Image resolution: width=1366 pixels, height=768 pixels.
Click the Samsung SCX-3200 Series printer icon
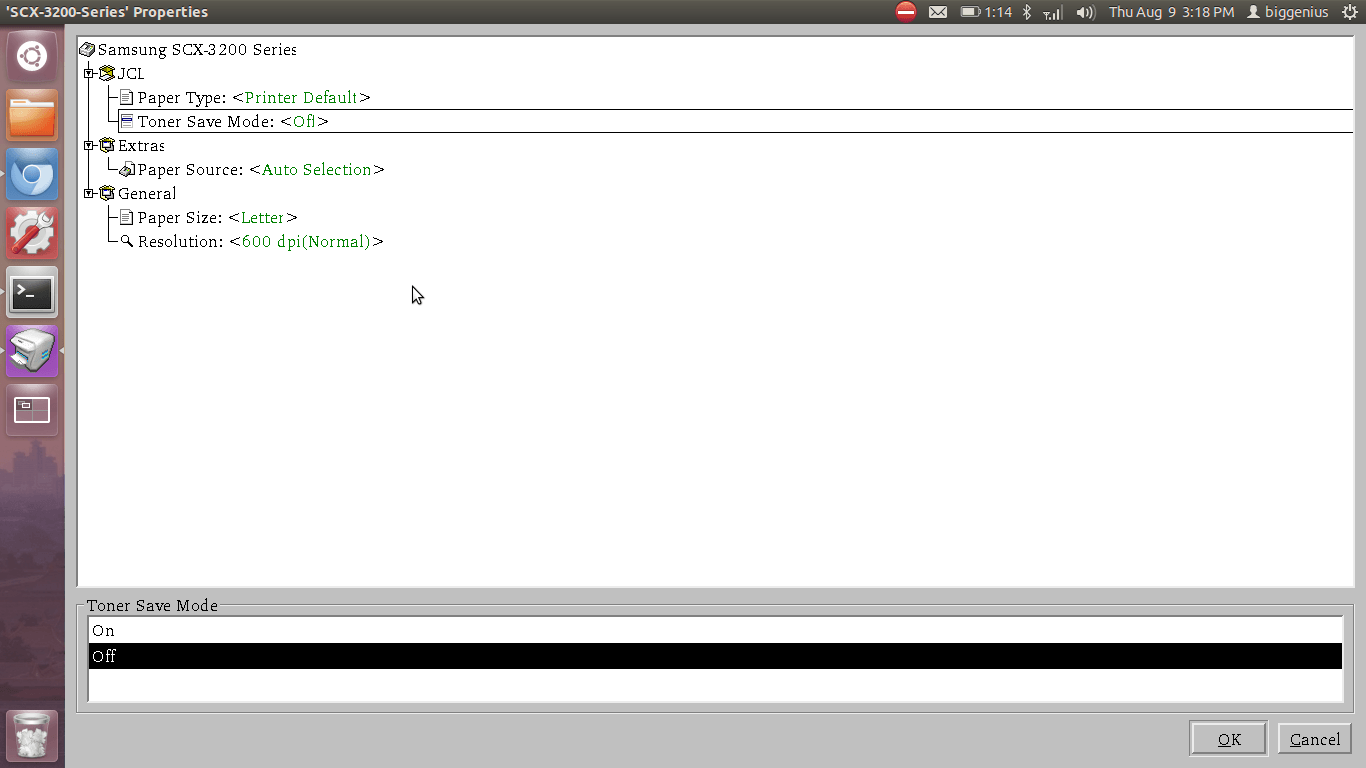click(87, 49)
